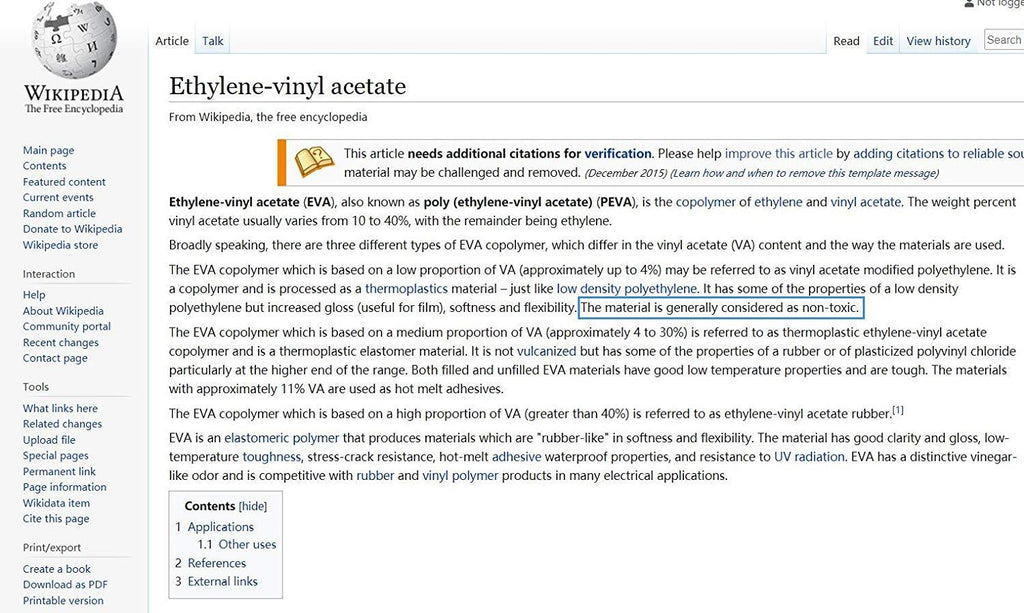Click Download as PDF link
The height and width of the screenshot is (613, 1024).
[65, 585]
